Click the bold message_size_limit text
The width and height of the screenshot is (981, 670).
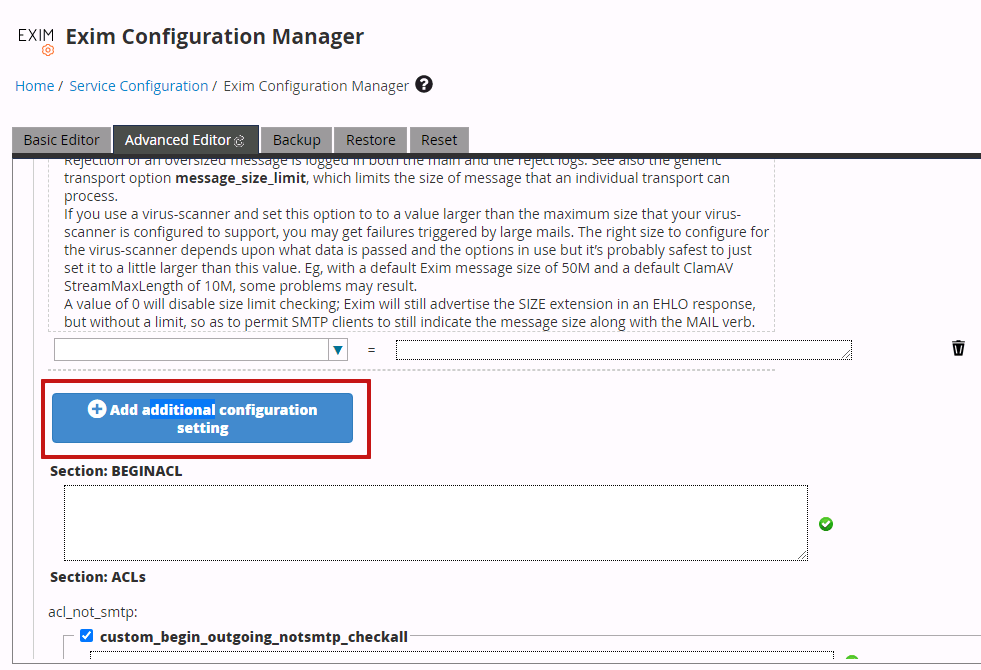click(240, 178)
